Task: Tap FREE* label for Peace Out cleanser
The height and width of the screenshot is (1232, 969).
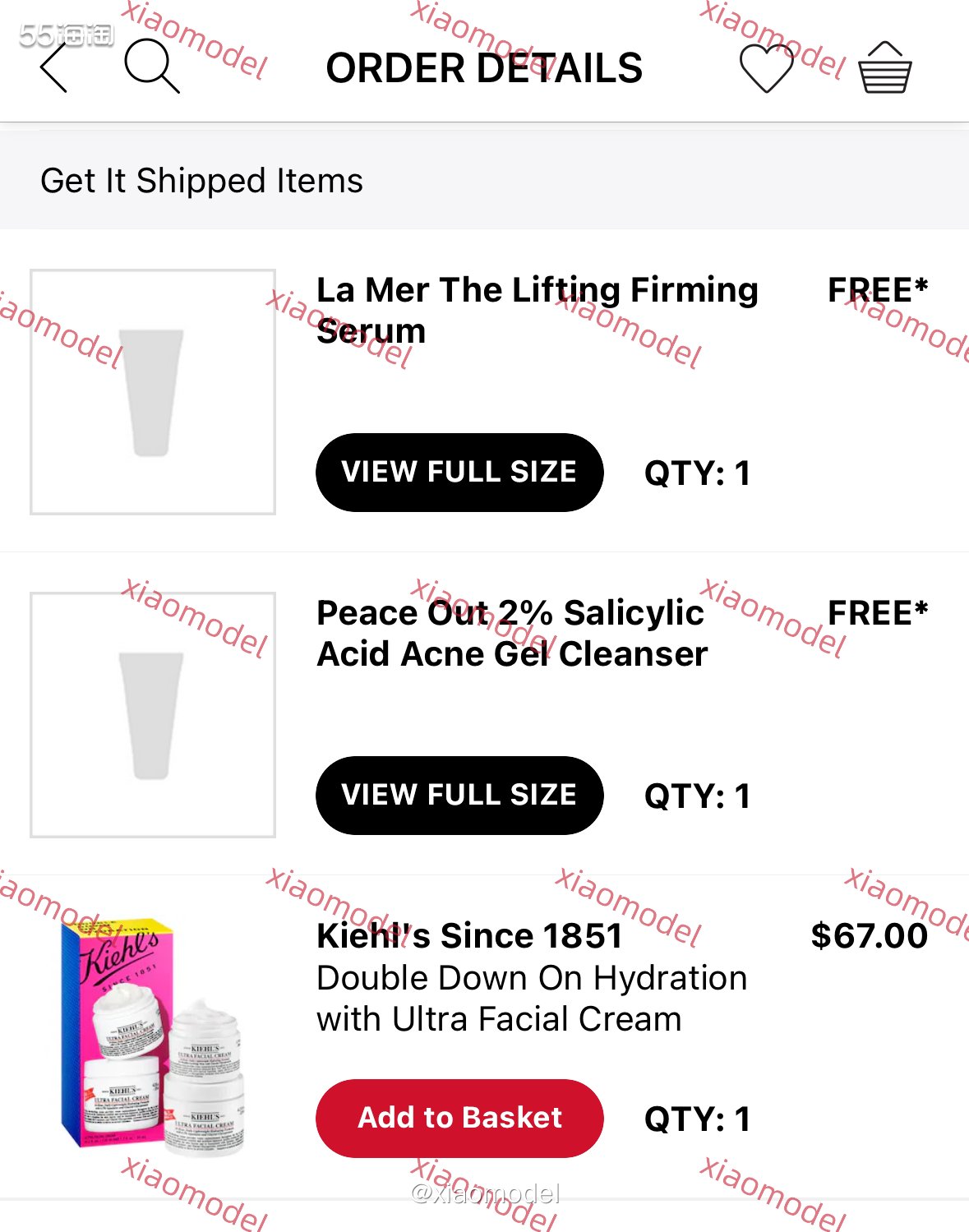Action: 878,613
